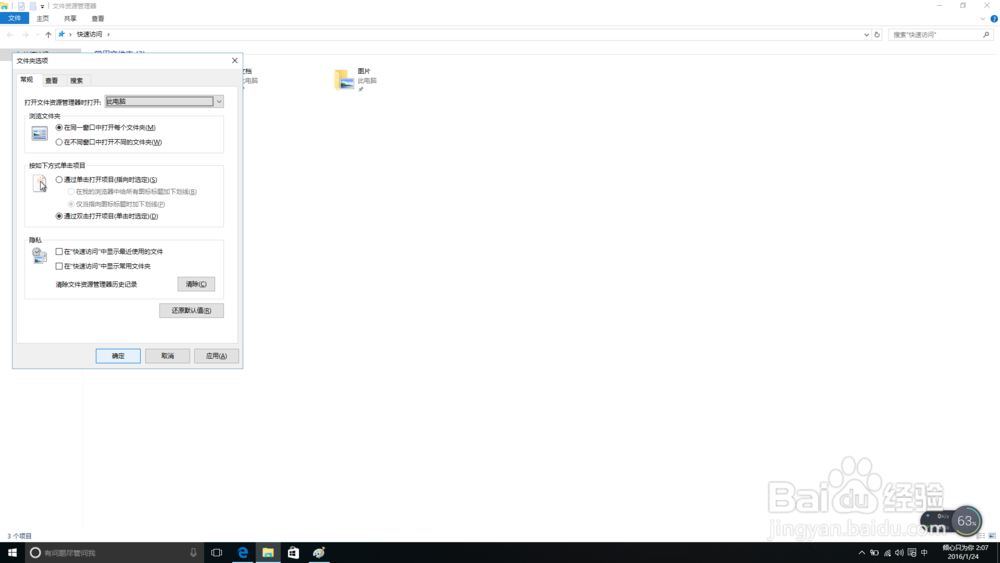
Task: Open the 主页 ribbon tab
Action: [43, 18]
